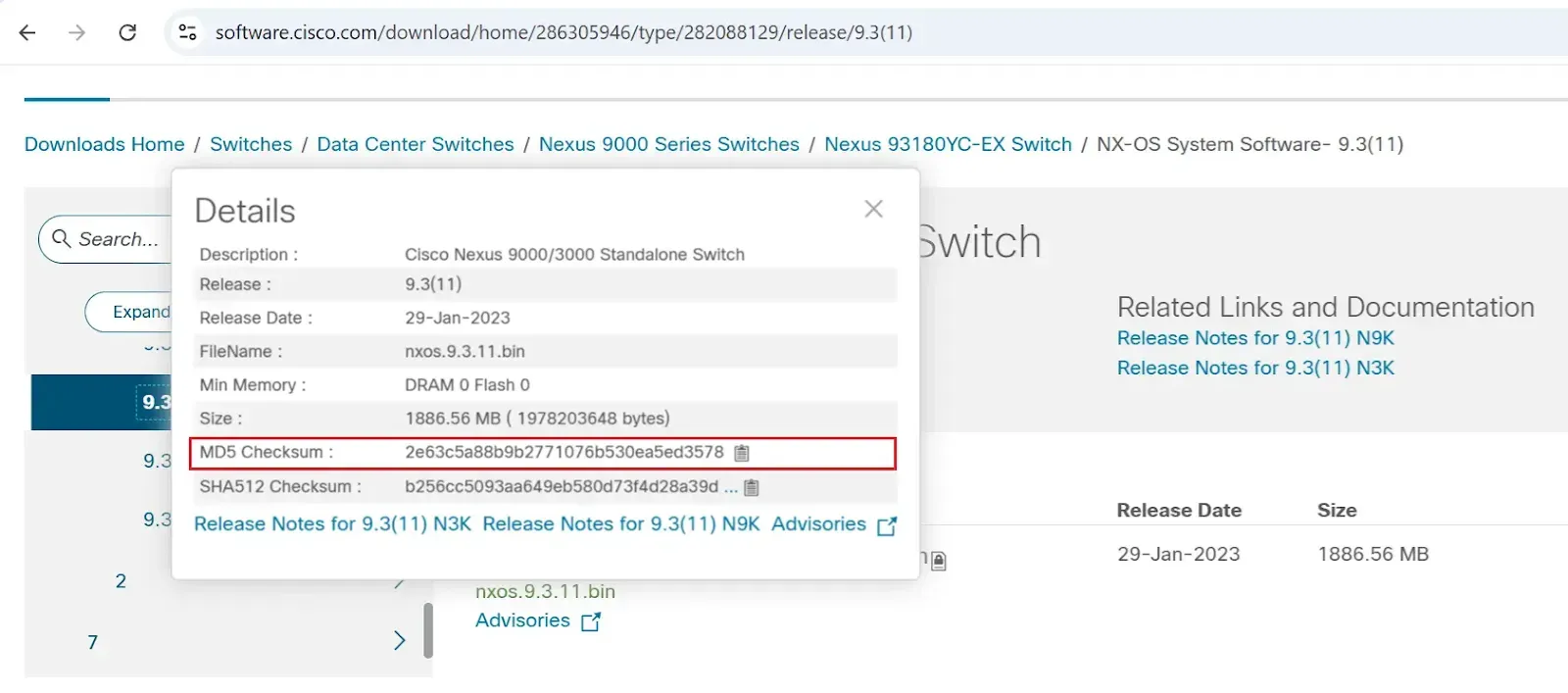Select release group 2 in sidebar
1568x693 pixels.
click(121, 581)
